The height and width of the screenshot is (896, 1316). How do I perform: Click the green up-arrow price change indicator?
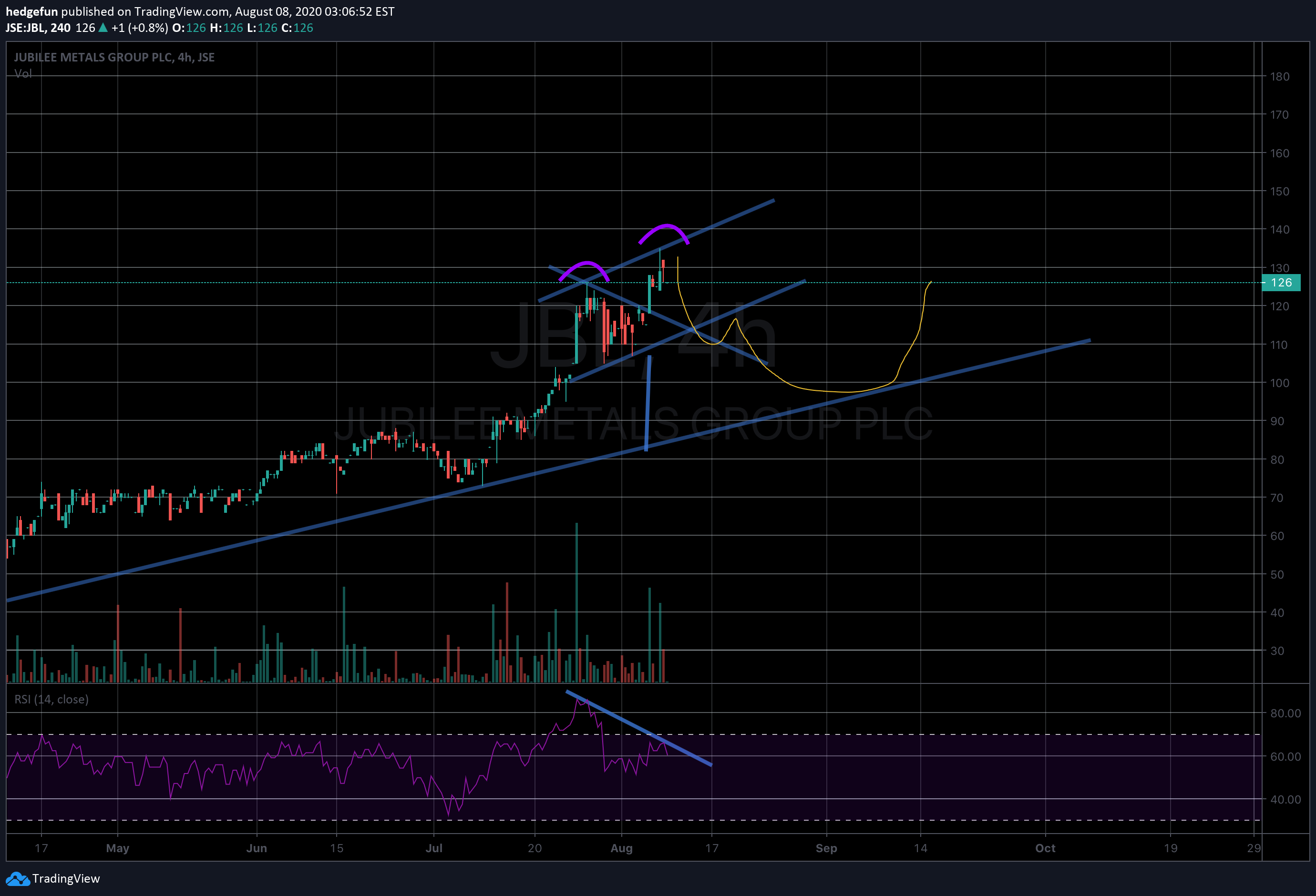(103, 28)
